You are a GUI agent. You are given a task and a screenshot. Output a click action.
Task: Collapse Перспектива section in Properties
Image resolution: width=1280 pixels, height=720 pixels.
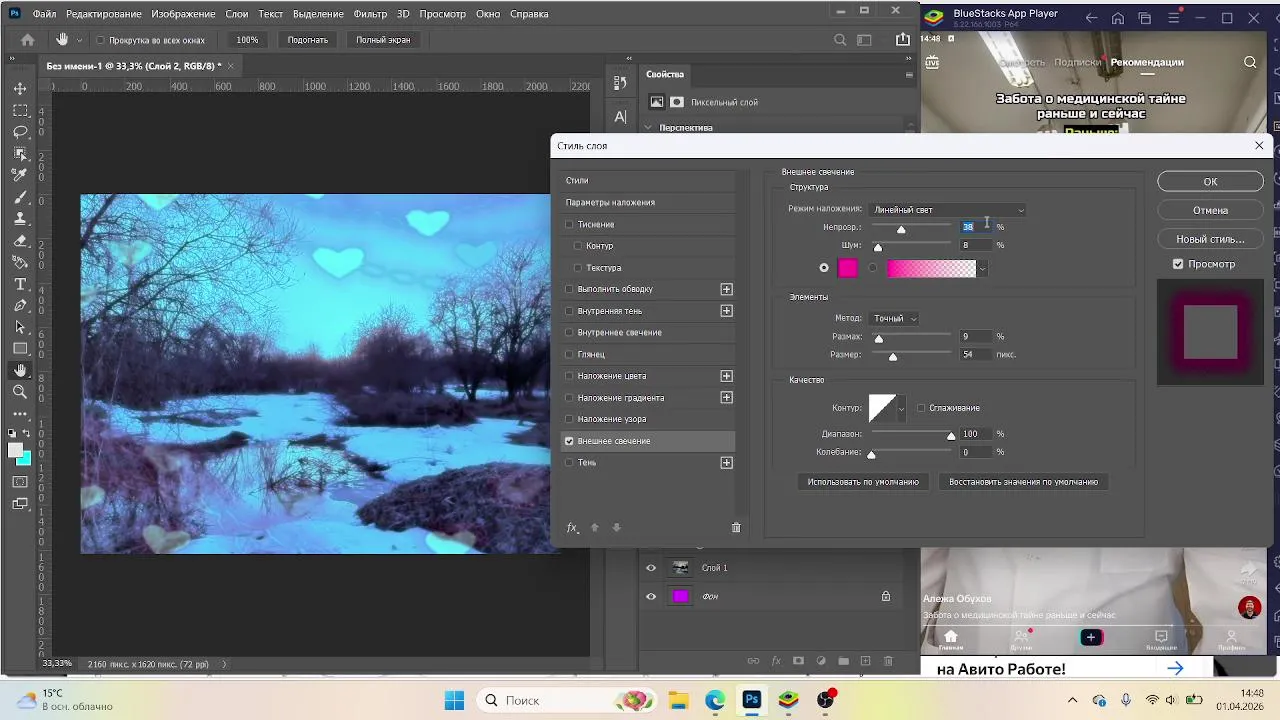pos(648,128)
